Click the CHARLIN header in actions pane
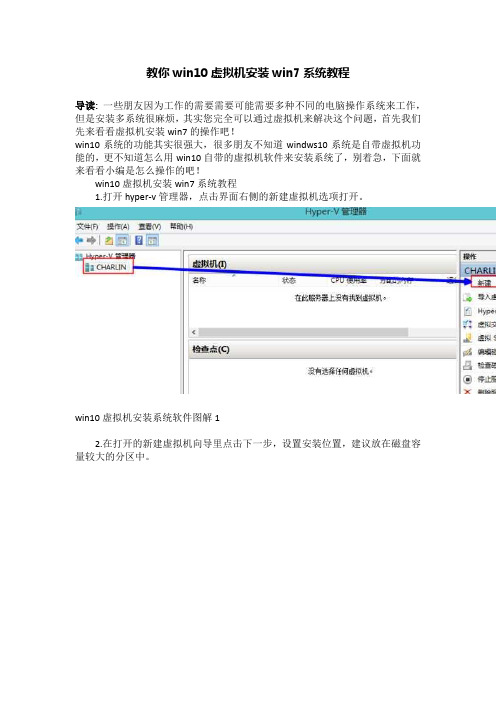The image size is (496, 702). (x=479, y=270)
